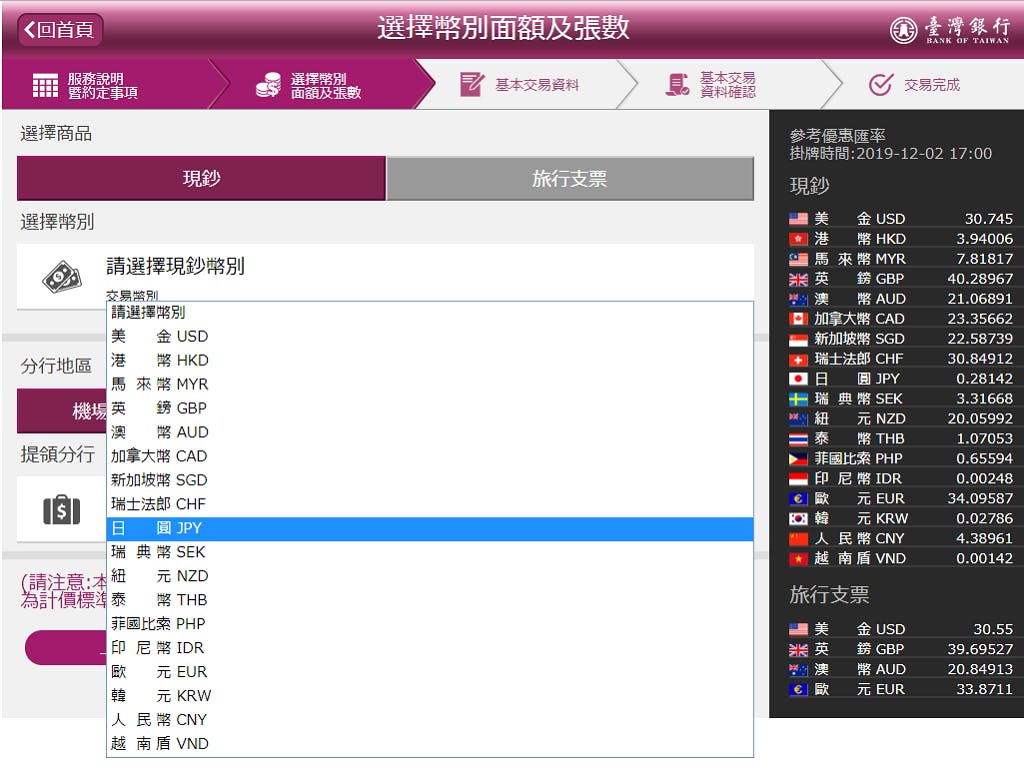The height and width of the screenshot is (783, 1024).
Task: Click Indonesia flag in rate list
Action: (798, 479)
